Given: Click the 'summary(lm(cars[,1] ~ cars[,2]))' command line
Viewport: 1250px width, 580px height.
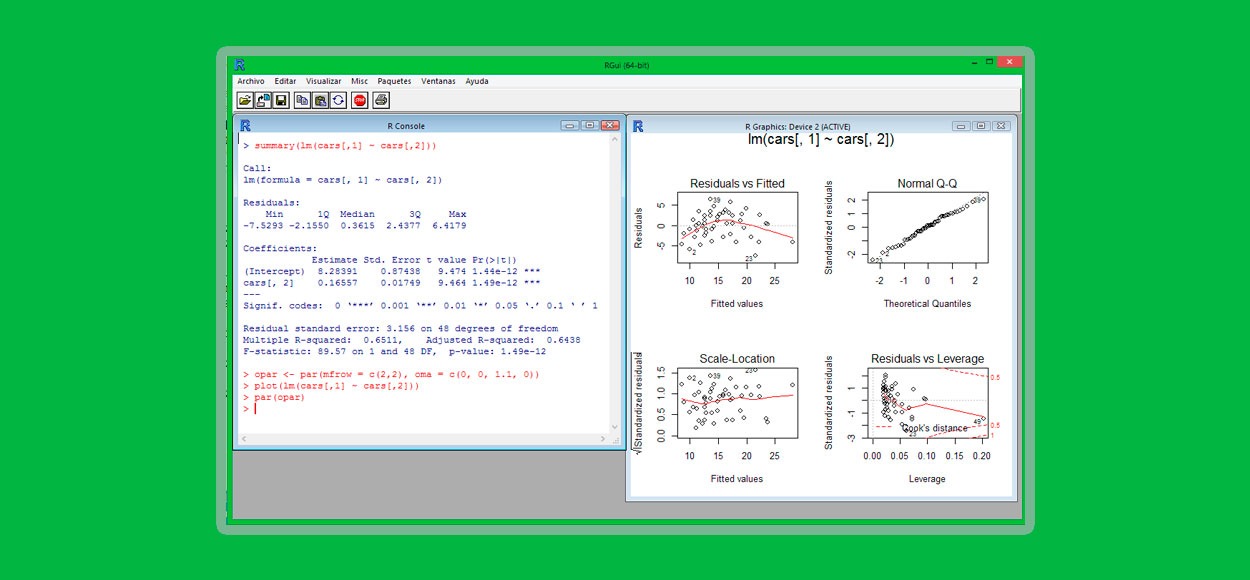Looking at the screenshot, I should (x=340, y=146).
